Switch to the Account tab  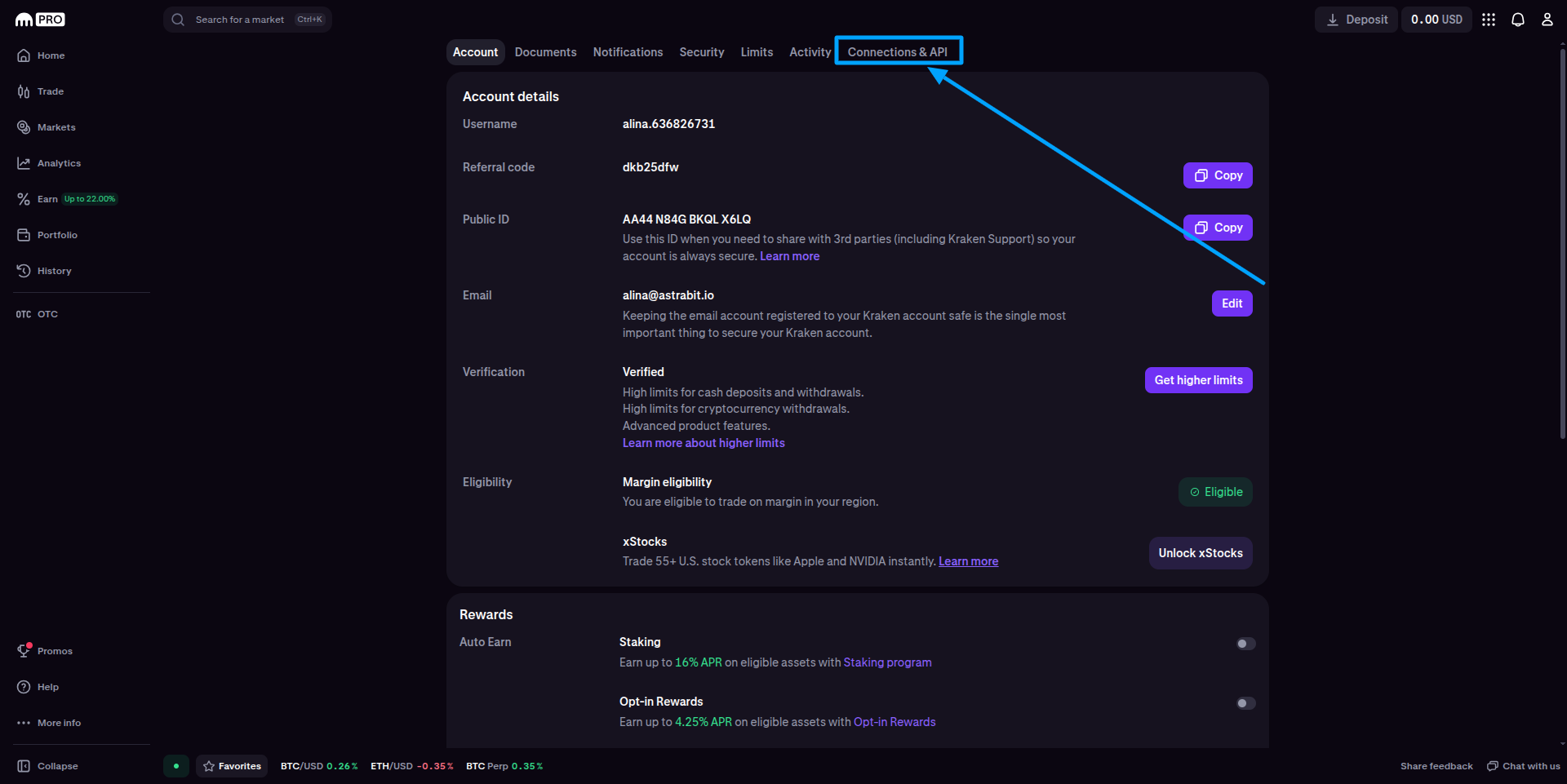pyautogui.click(x=475, y=52)
